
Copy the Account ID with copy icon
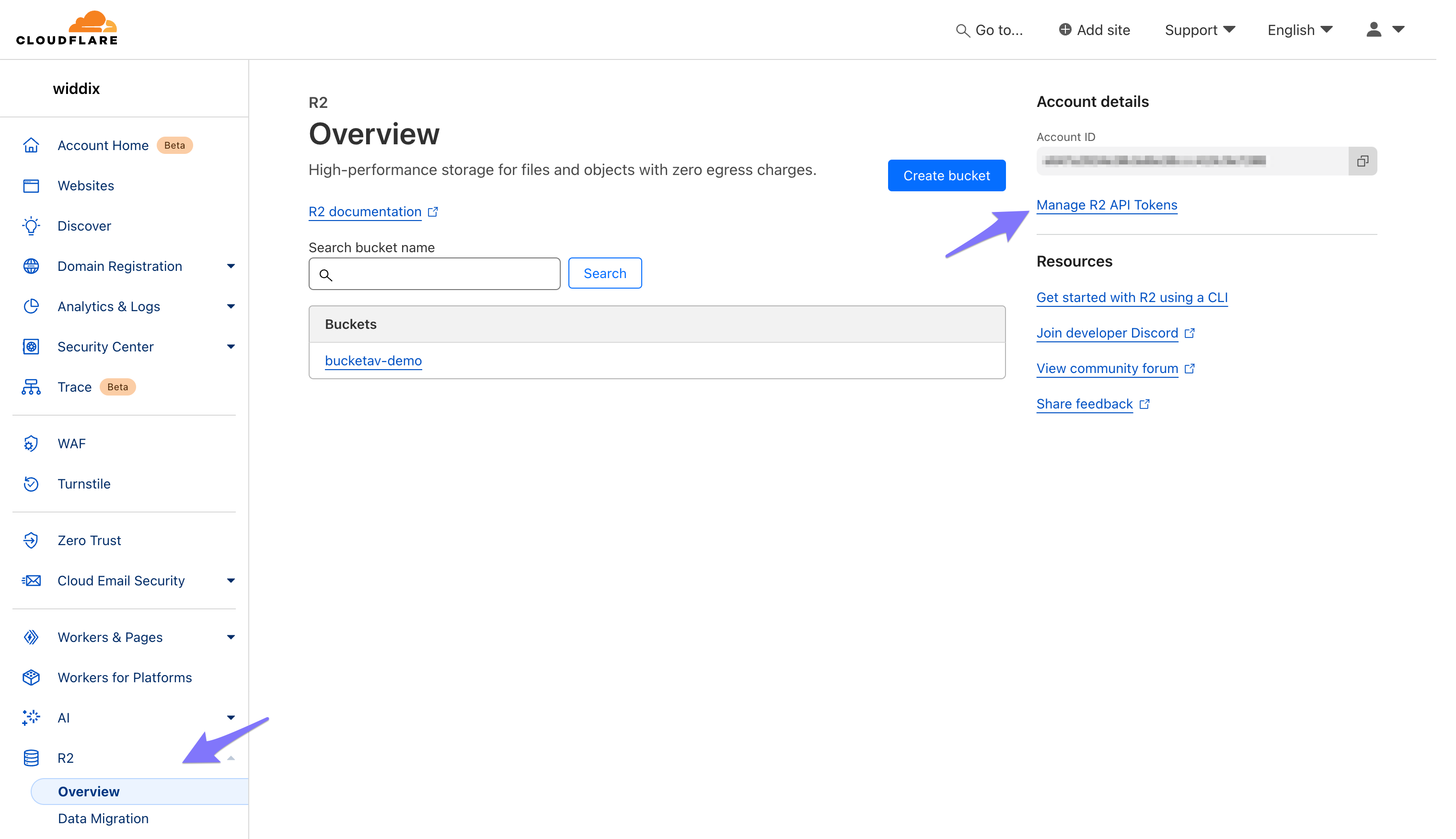tap(1362, 162)
